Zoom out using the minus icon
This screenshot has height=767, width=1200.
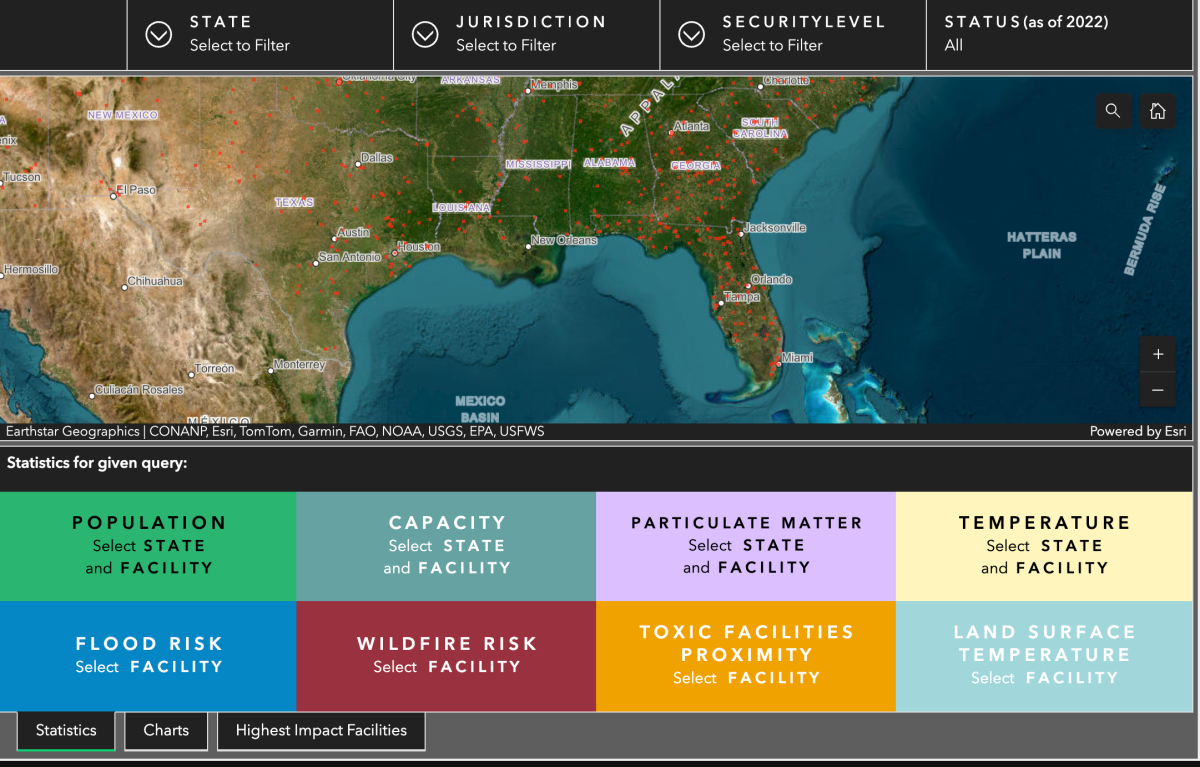pos(1157,390)
